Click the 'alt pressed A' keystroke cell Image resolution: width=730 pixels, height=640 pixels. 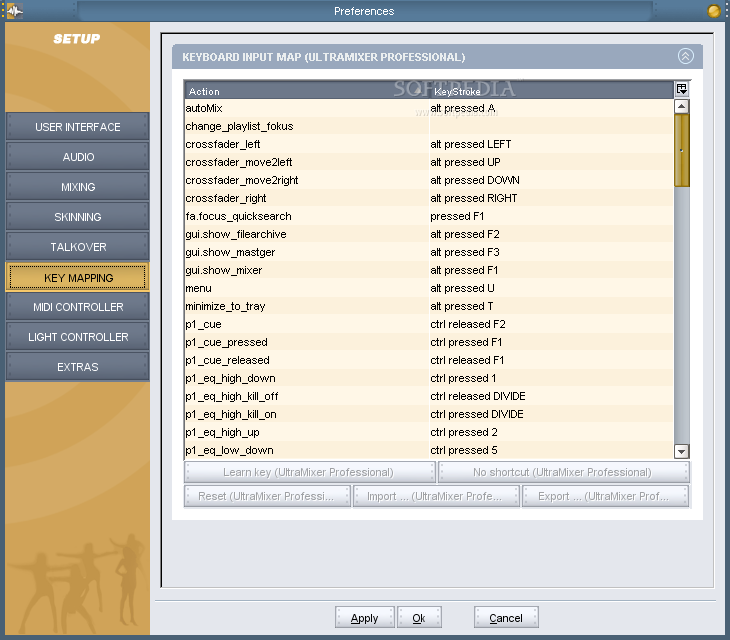pyautogui.click(x=551, y=108)
